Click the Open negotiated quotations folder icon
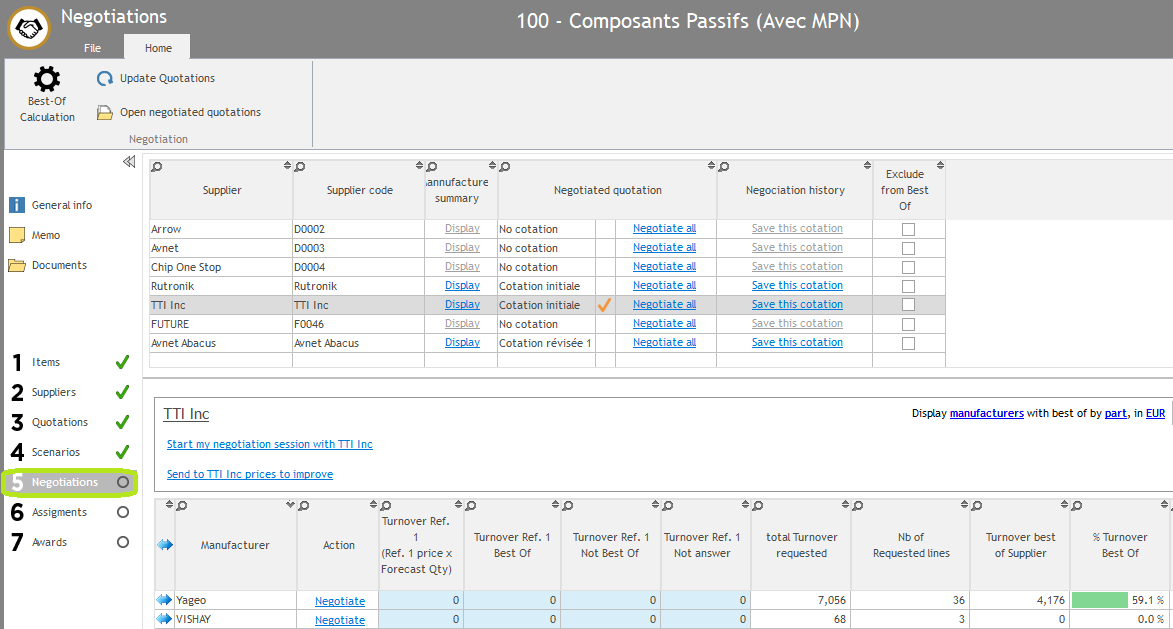The width and height of the screenshot is (1173, 629). tap(105, 113)
